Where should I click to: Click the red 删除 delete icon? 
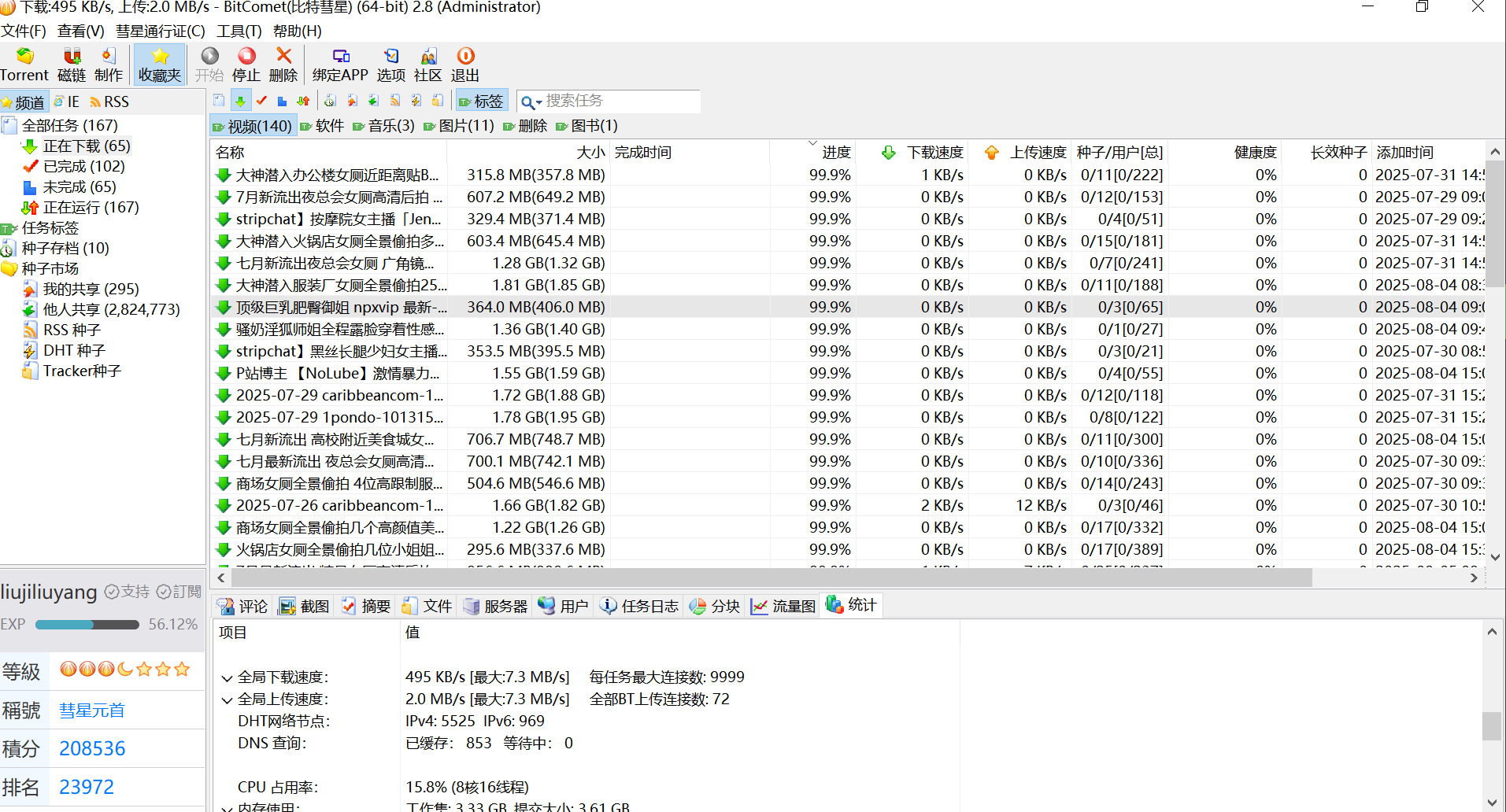click(283, 57)
